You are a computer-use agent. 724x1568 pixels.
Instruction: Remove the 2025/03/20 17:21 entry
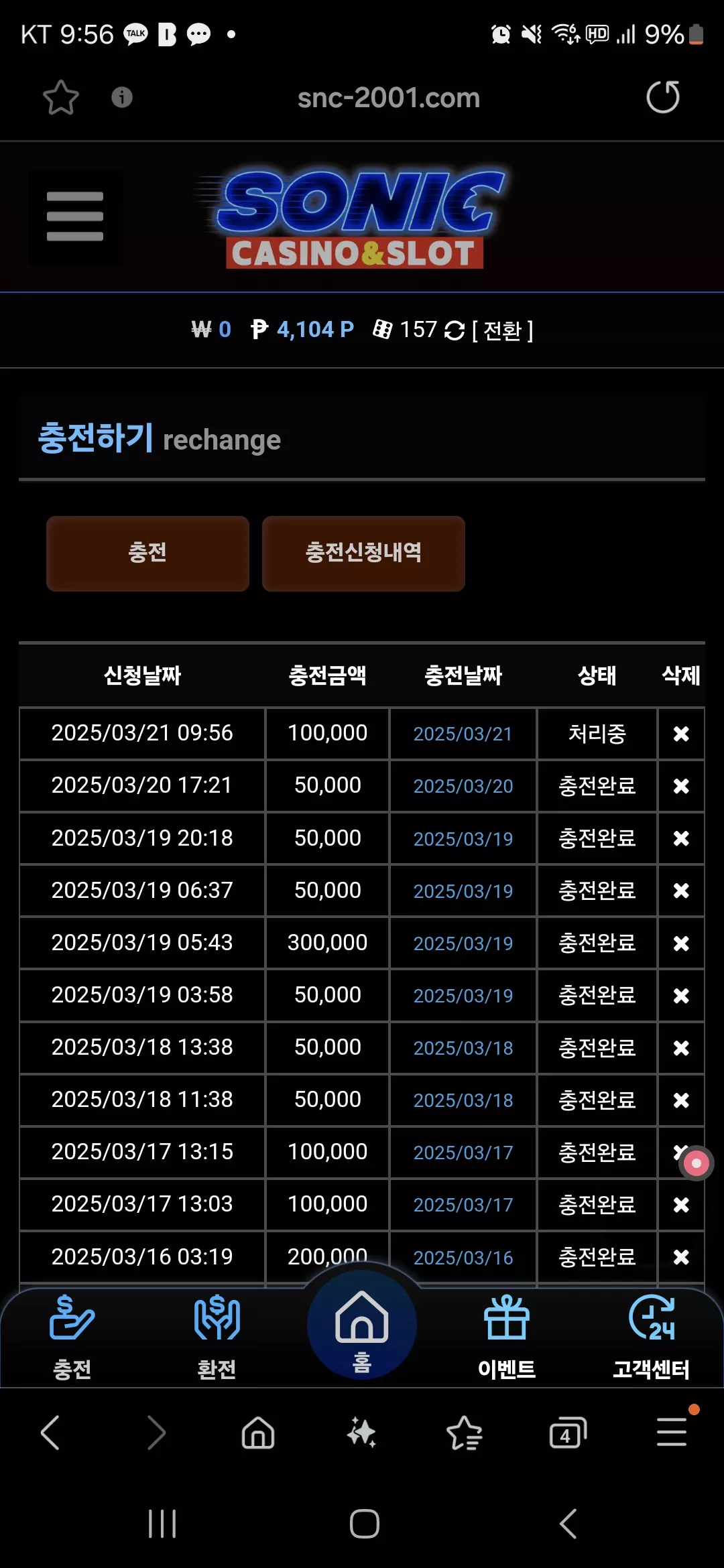tap(681, 786)
